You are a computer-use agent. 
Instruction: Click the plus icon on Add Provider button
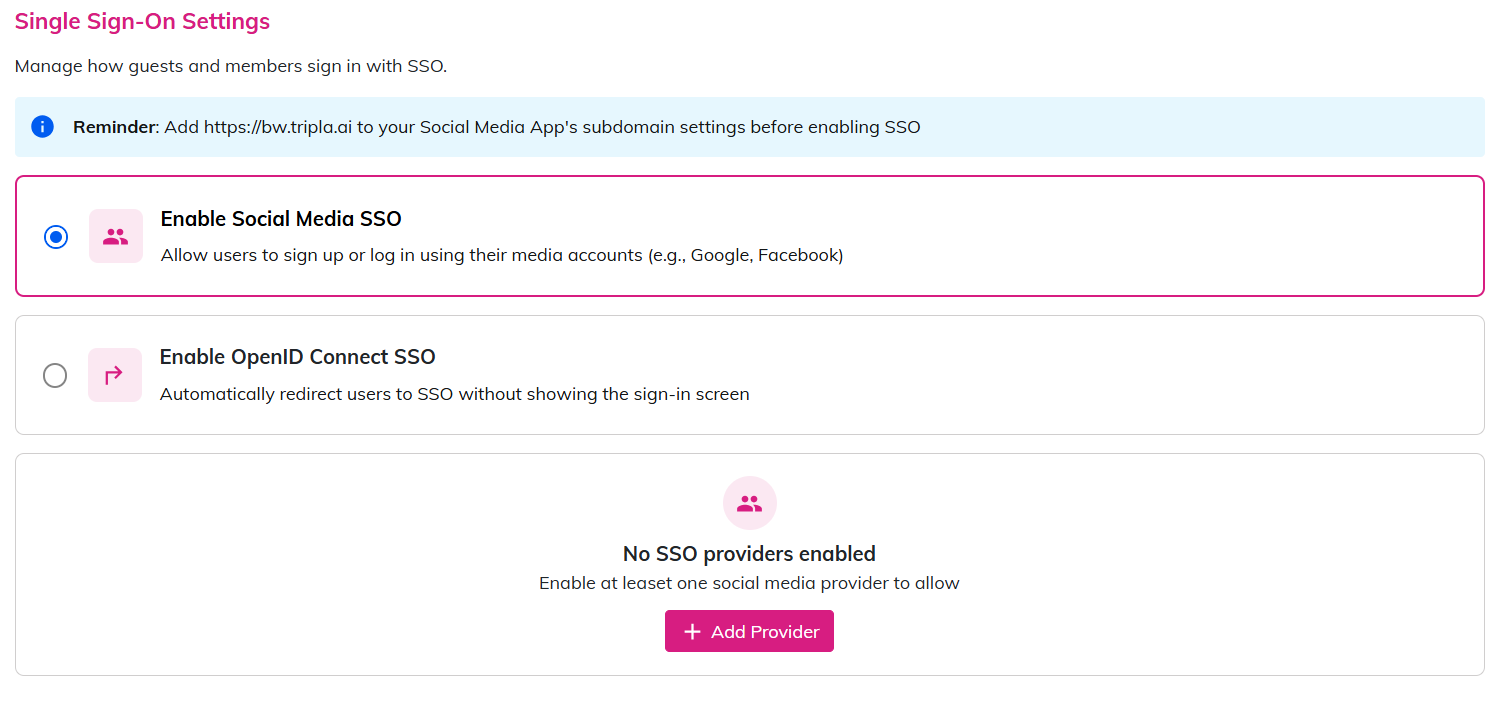pyautogui.click(x=692, y=632)
